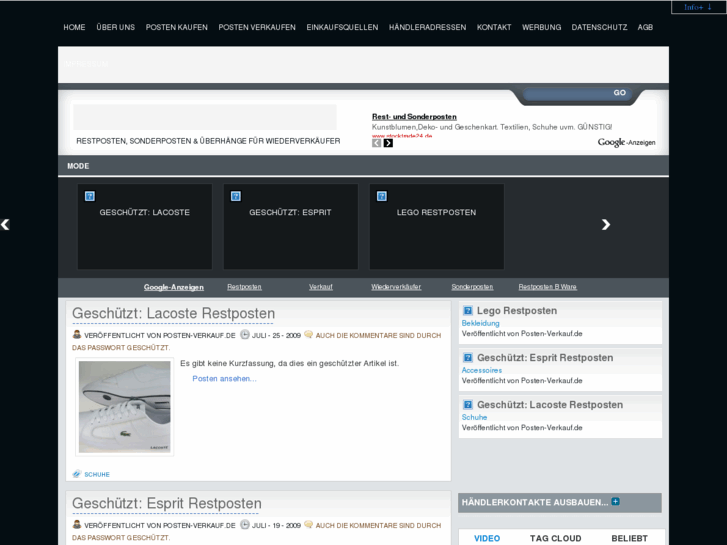Open the Bekleidung category link

tap(480, 323)
